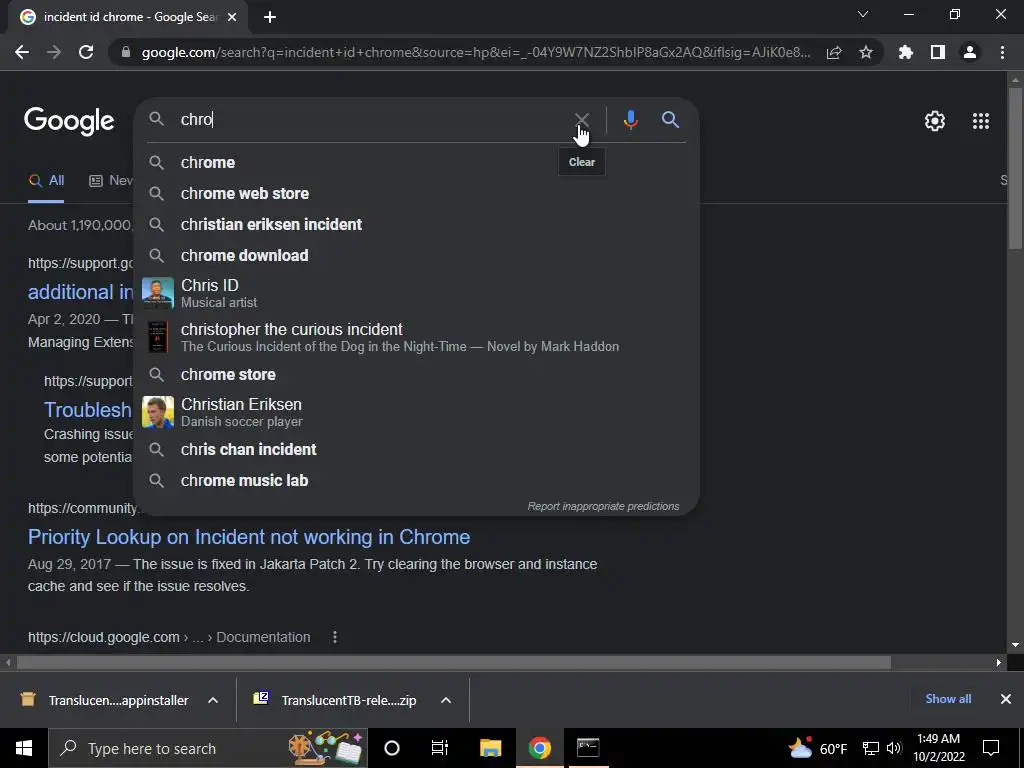
Task: Select "chris chan incident" suggestion
Action: (x=417, y=449)
